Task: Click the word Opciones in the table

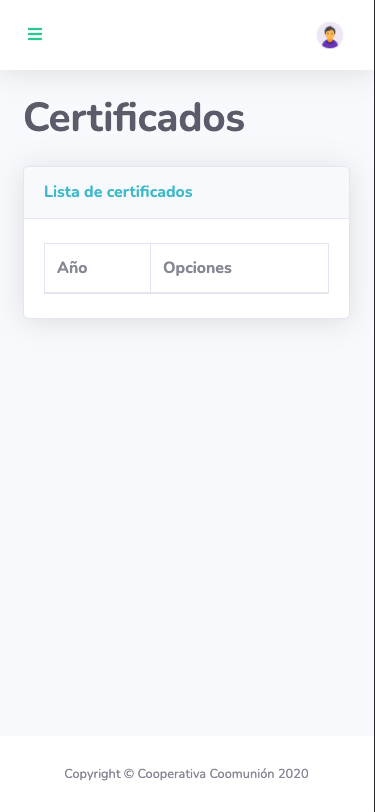Action: pyautogui.click(x=197, y=268)
